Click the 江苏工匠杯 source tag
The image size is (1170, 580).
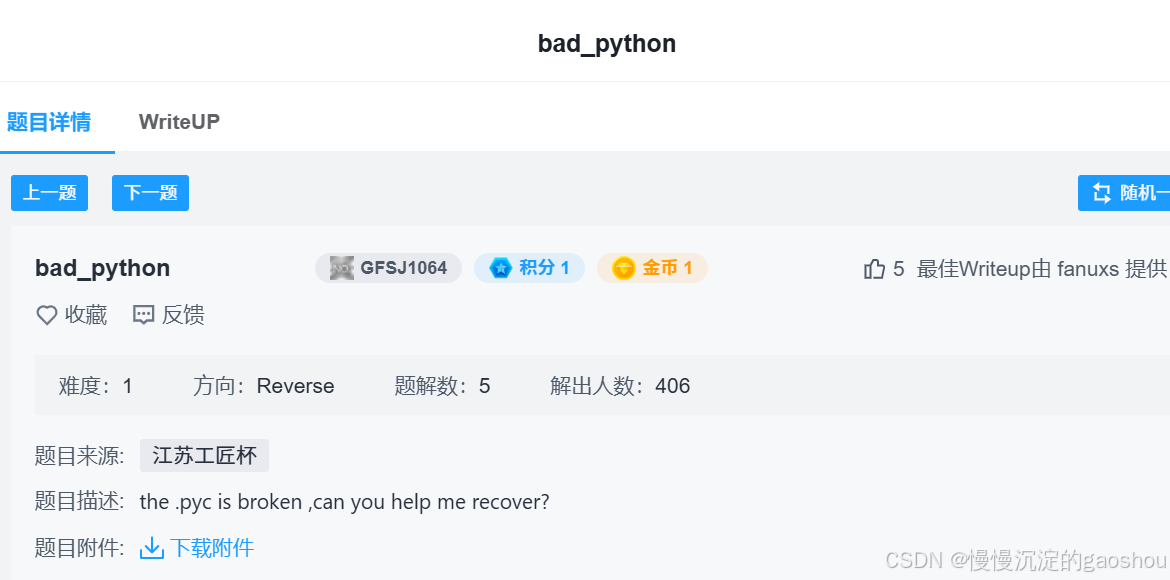[204, 455]
